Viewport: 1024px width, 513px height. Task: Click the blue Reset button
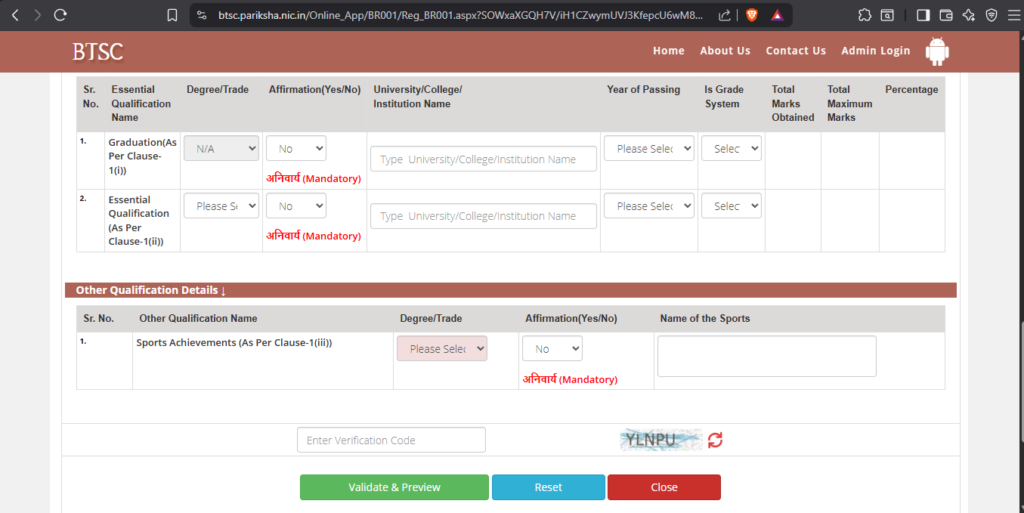point(548,487)
